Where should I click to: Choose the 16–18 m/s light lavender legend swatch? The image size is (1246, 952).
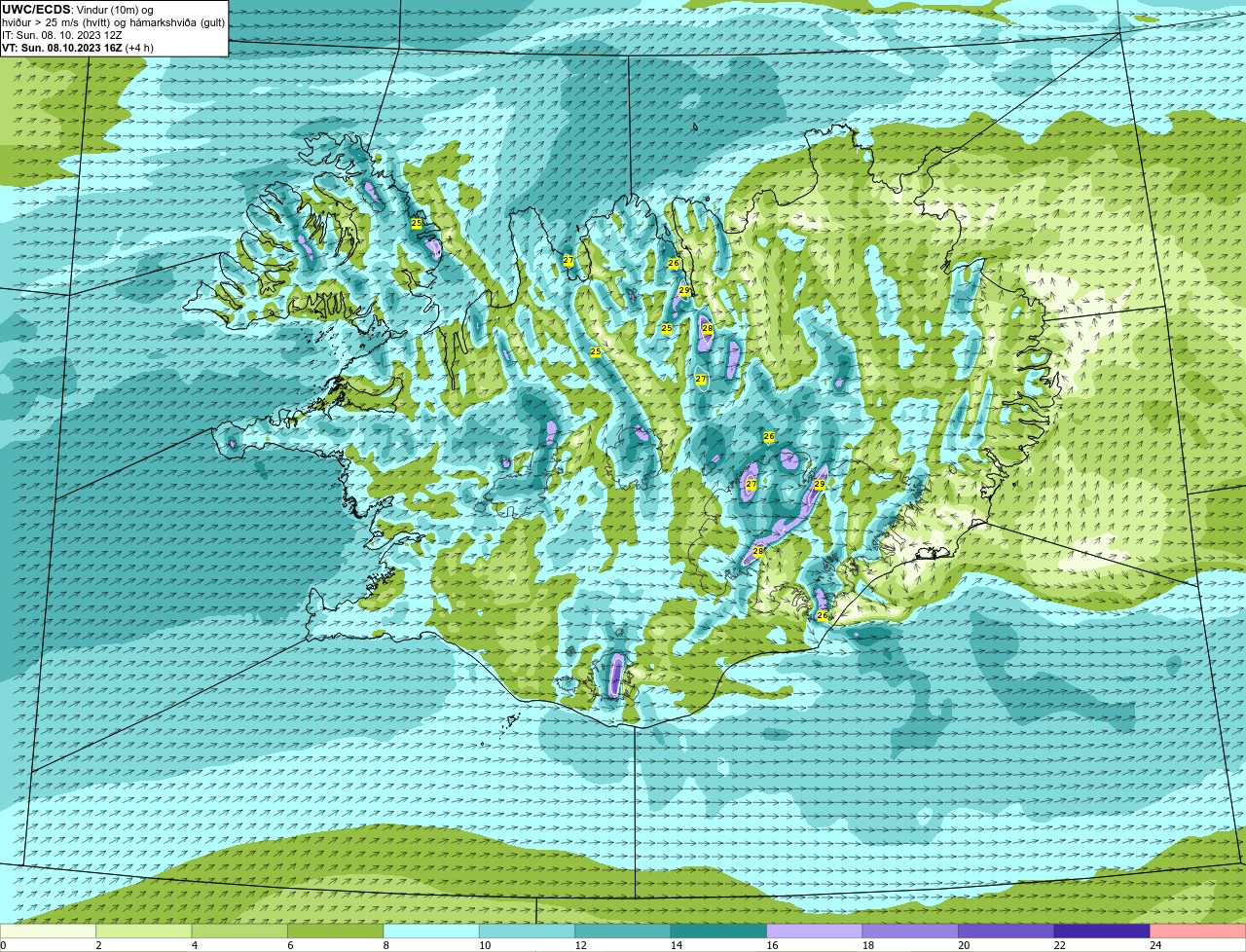point(815,932)
